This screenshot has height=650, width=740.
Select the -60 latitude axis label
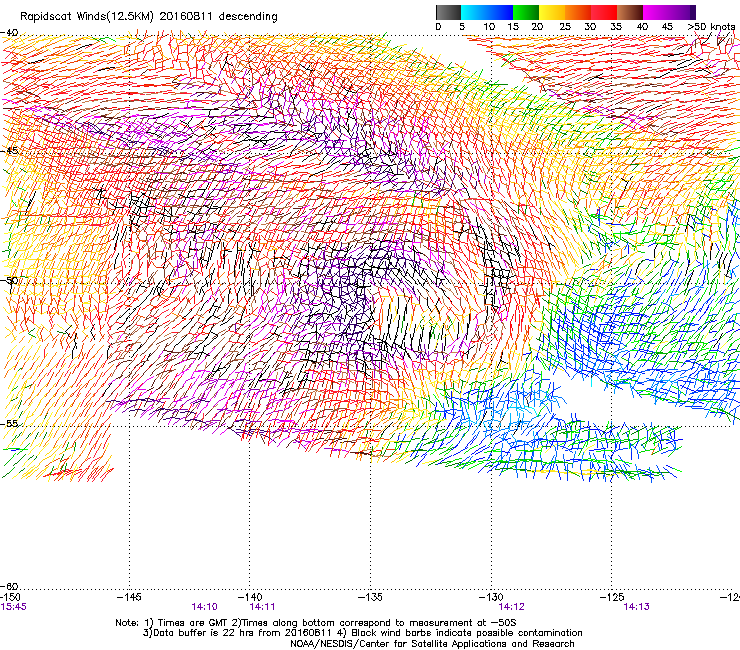(x=9, y=586)
